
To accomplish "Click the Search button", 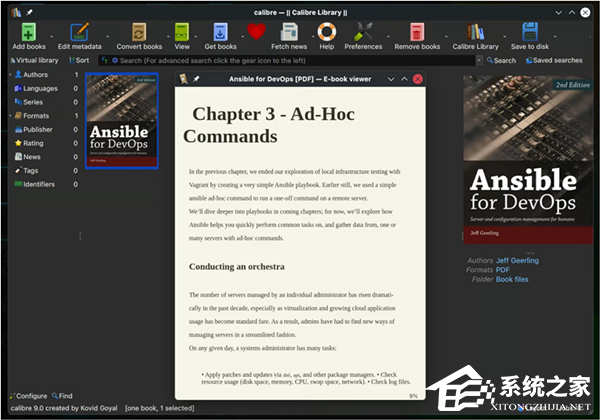I will [501, 60].
